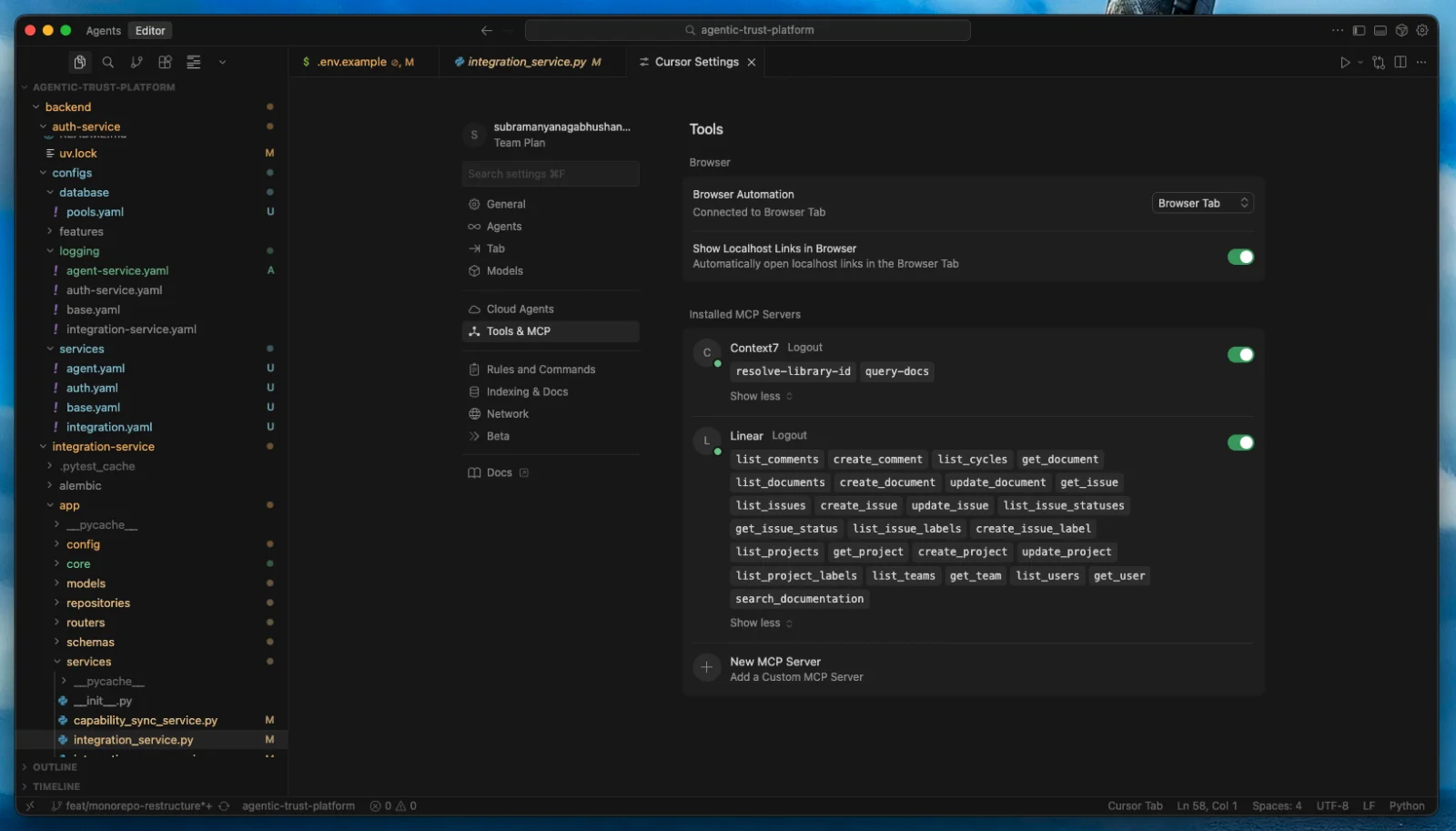Click Ln 58, Col 1 in status bar

1207,806
